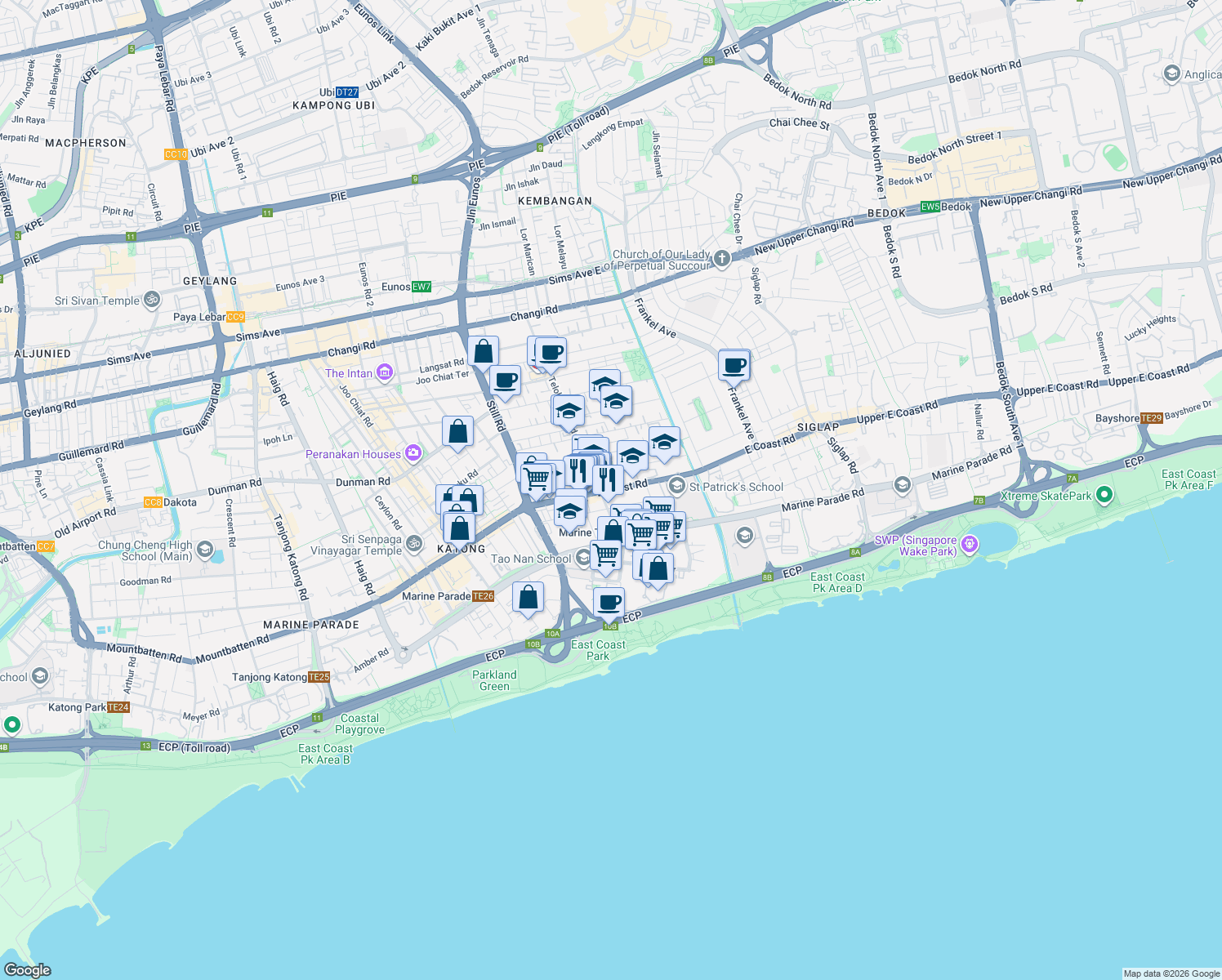The image size is (1222, 980).
Task: Select shopping bag marker east of Marine Parade TE26
Action: [528, 597]
